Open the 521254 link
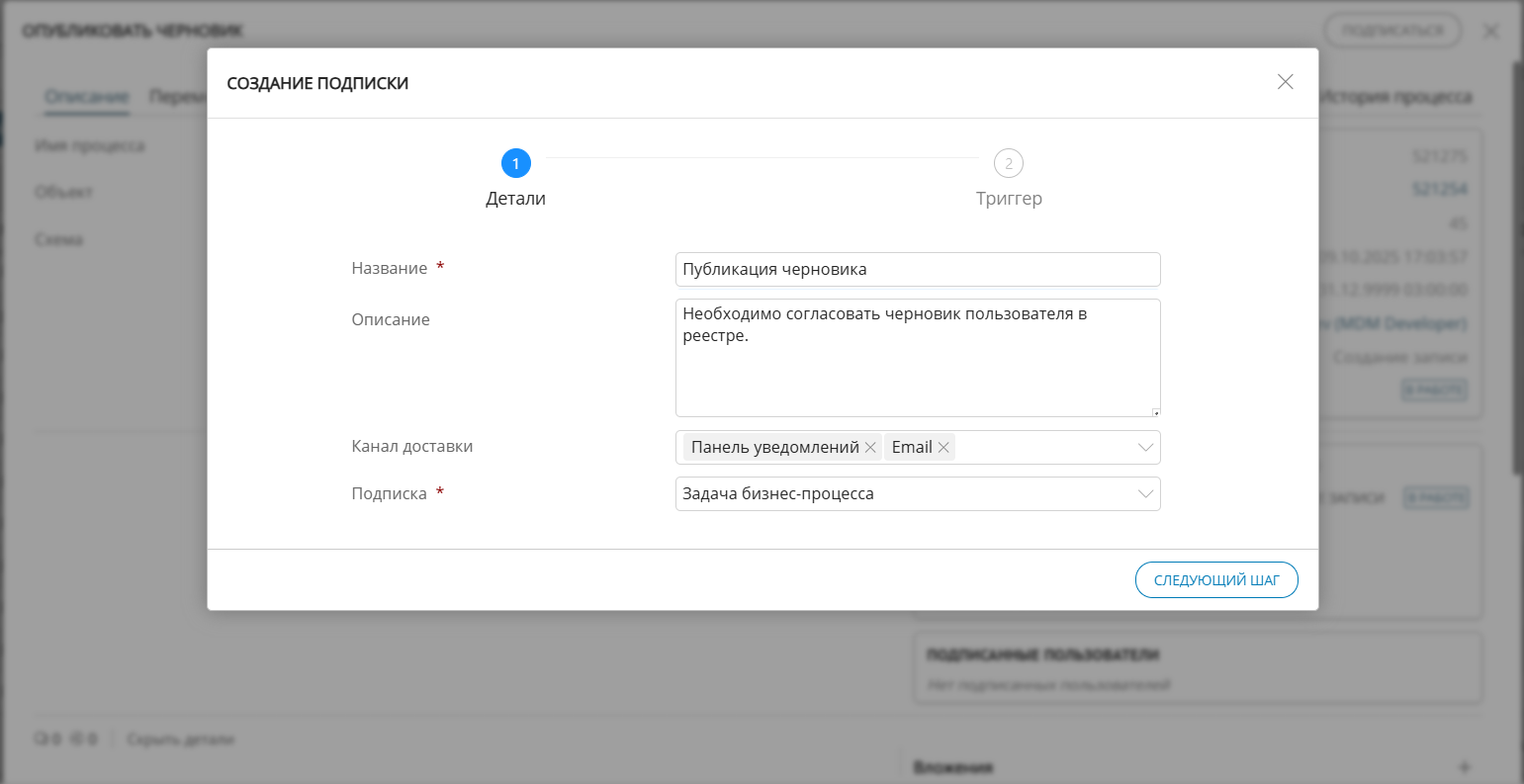 click(x=1439, y=189)
